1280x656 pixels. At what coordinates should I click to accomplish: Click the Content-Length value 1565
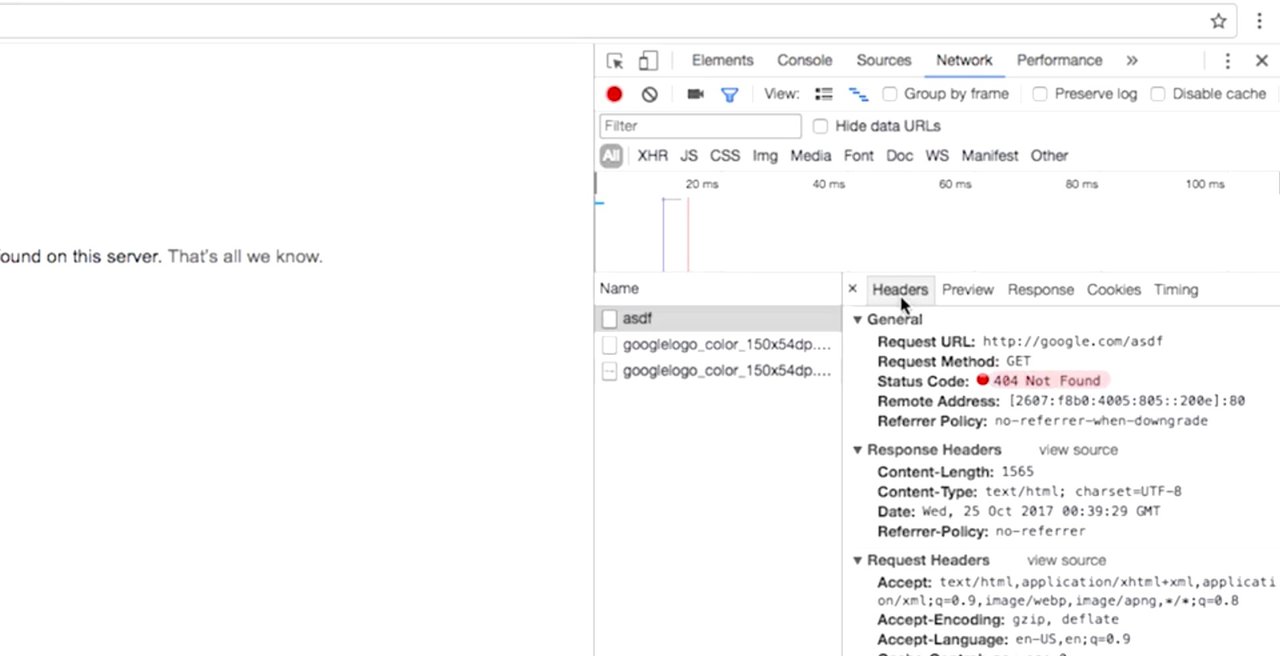click(1017, 472)
